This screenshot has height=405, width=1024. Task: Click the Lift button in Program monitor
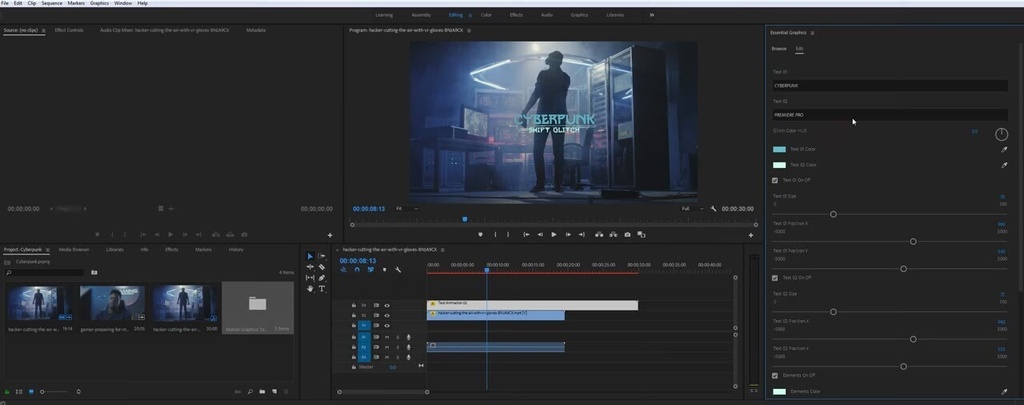599,235
